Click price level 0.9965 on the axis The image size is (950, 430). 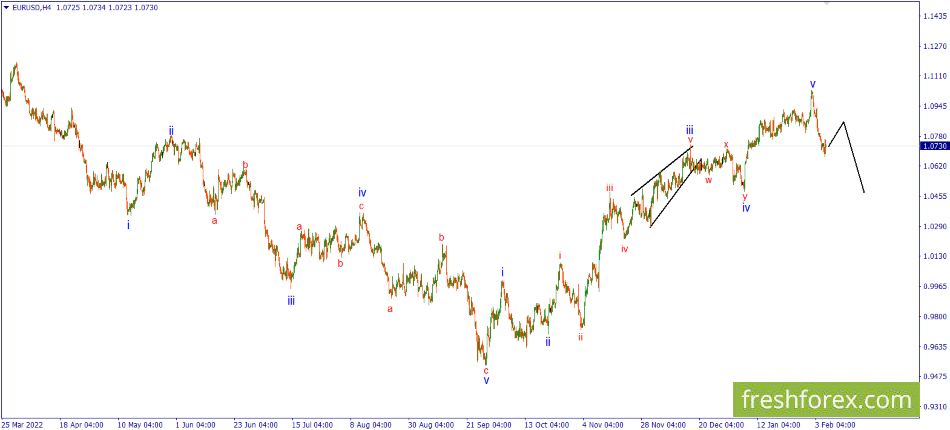coord(934,286)
